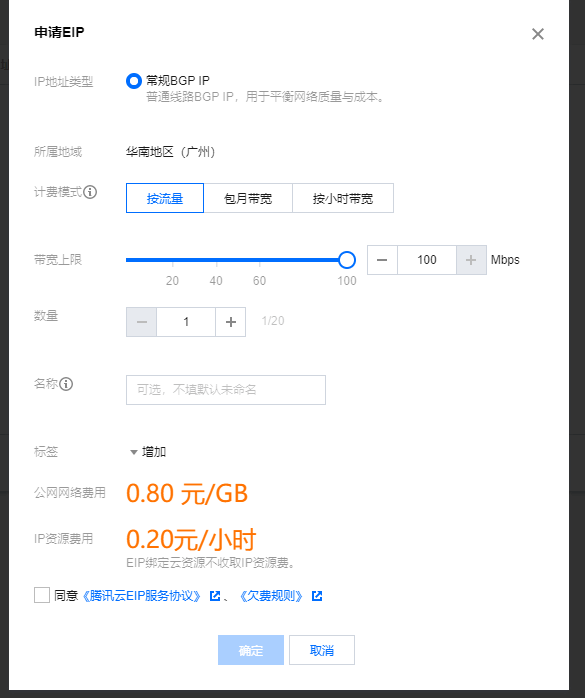The width and height of the screenshot is (585, 698).
Task: Choose the 按小时带宽 billing mode
Action: click(343, 198)
